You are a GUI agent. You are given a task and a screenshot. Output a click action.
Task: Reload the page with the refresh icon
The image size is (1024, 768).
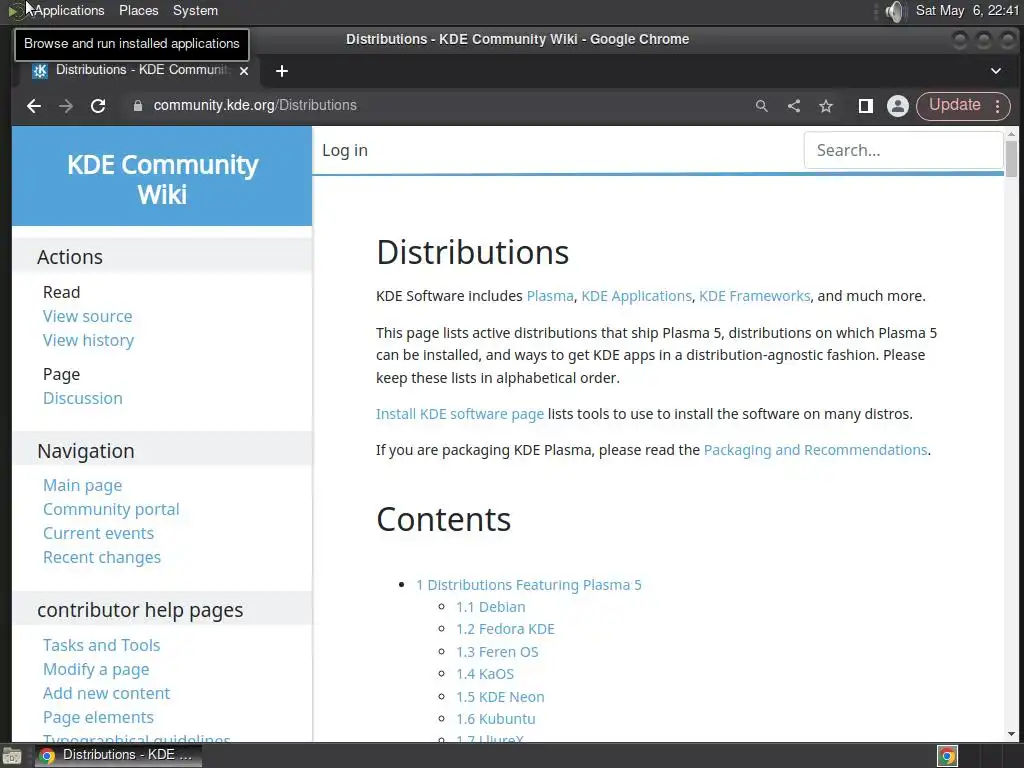[98, 106]
